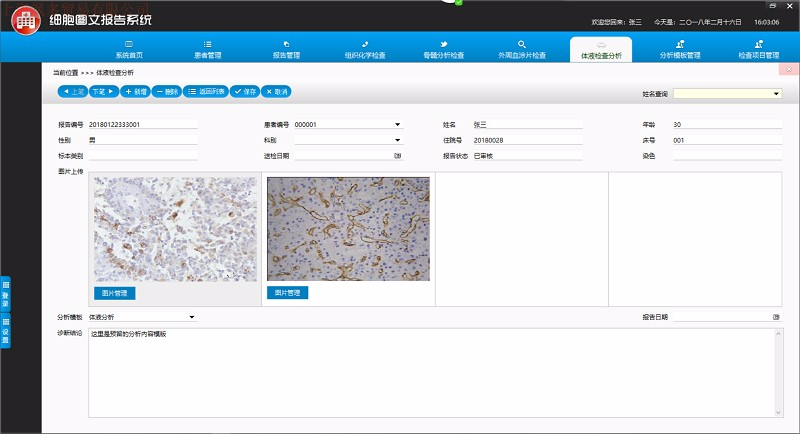Viewport: 800px width, 434px height.
Task: Click the 报告状态 field showing 已审核
Action: coord(527,156)
